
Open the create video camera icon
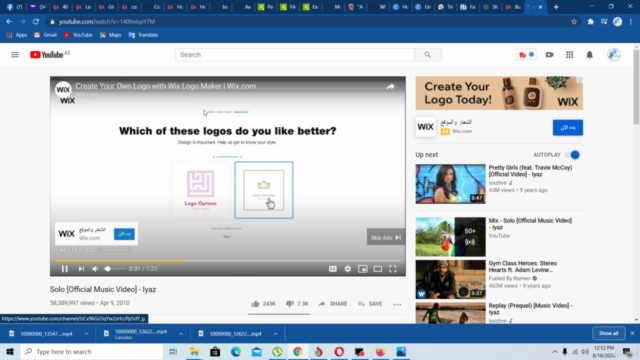coord(549,55)
